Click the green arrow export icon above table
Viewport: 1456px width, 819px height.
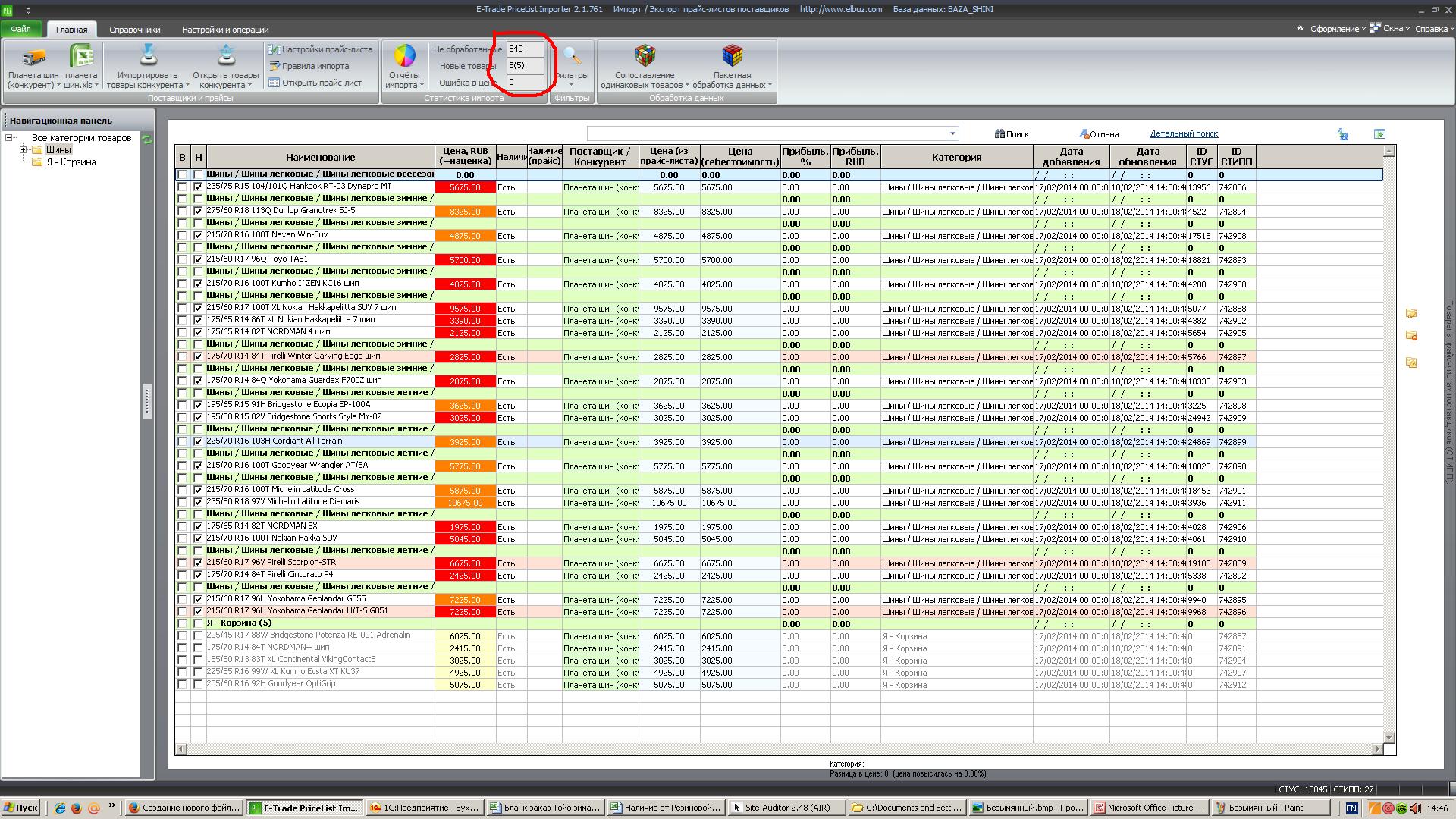(x=1379, y=134)
